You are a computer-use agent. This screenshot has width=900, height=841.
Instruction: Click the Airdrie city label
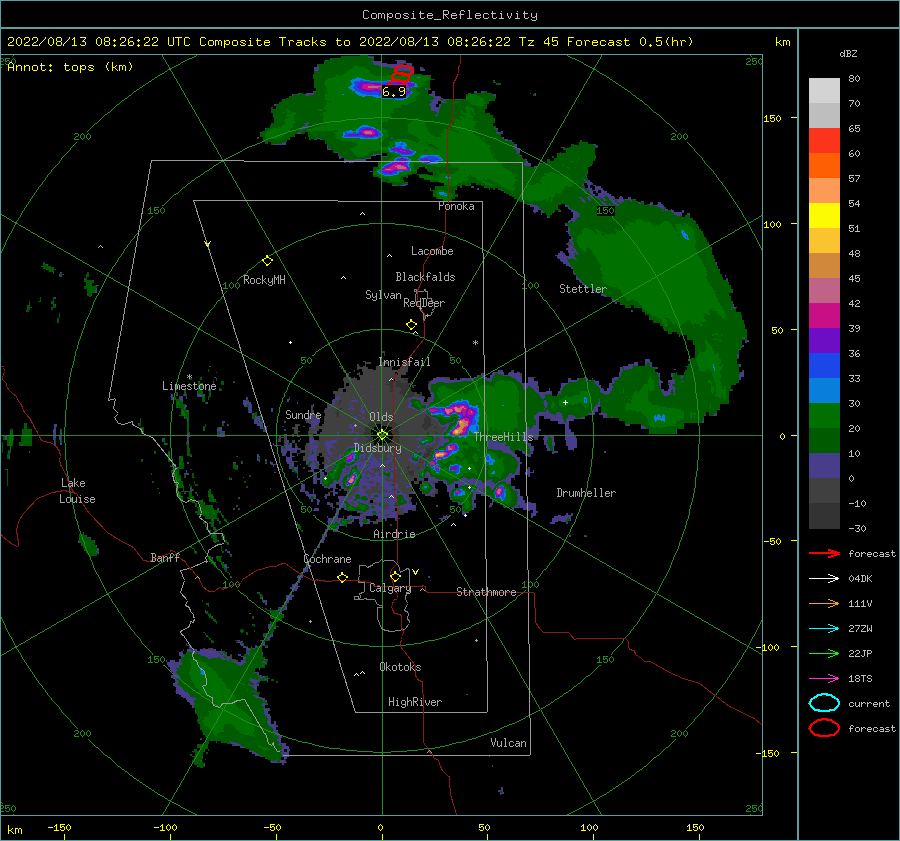[x=394, y=534]
